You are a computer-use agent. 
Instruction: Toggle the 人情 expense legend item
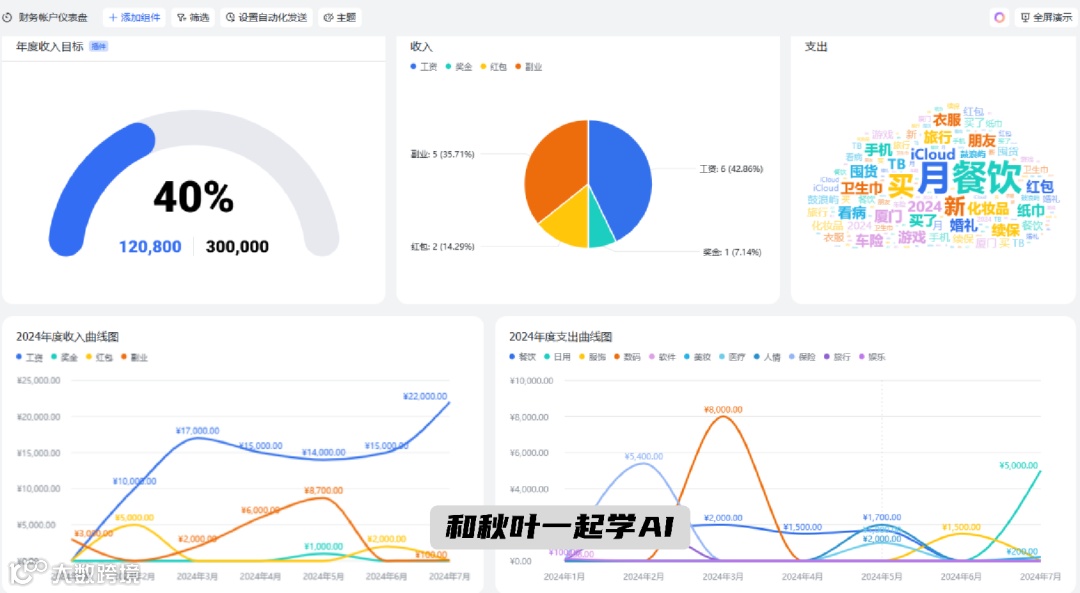point(768,357)
